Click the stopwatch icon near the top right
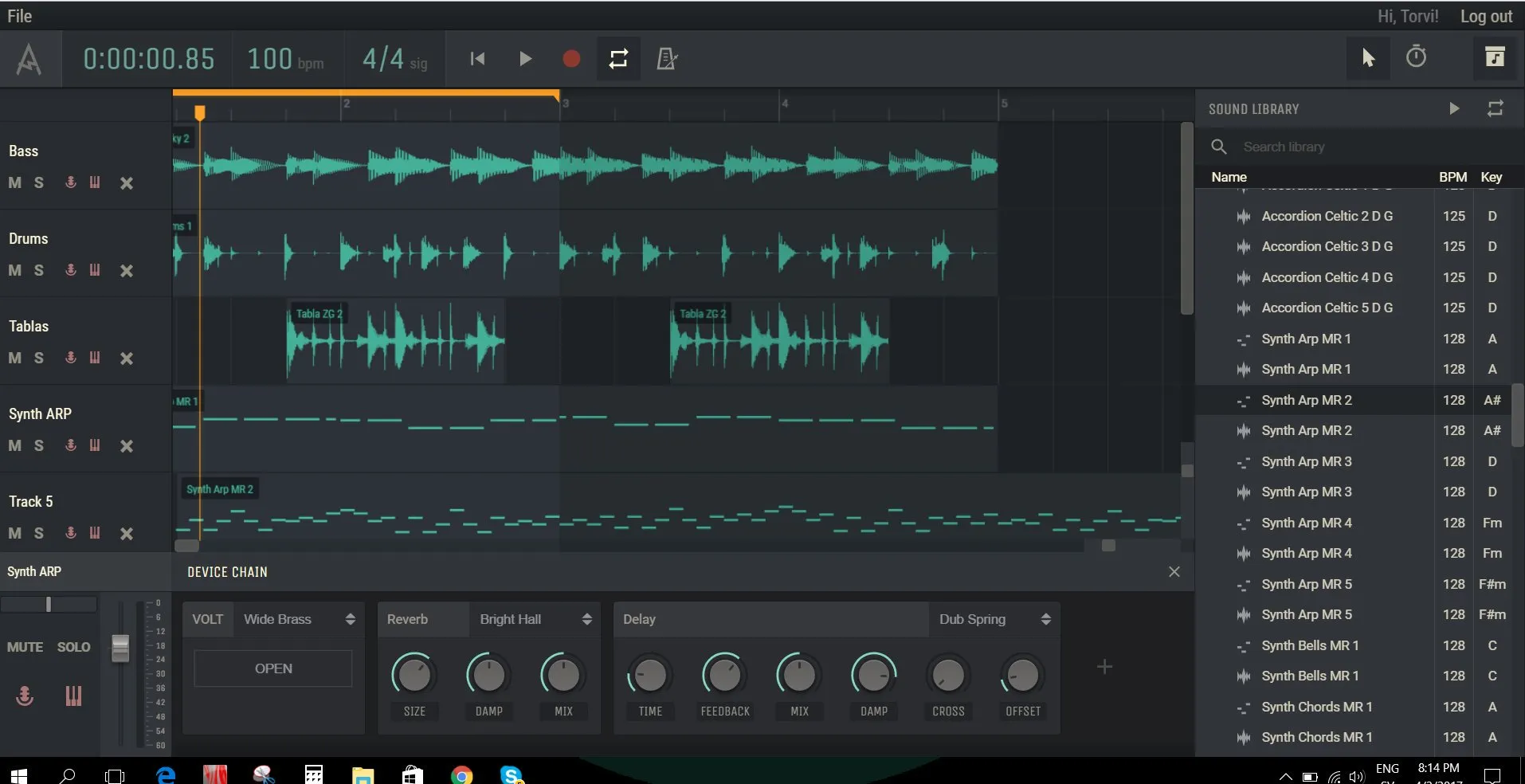Image resolution: width=1525 pixels, height=784 pixels. click(x=1417, y=57)
